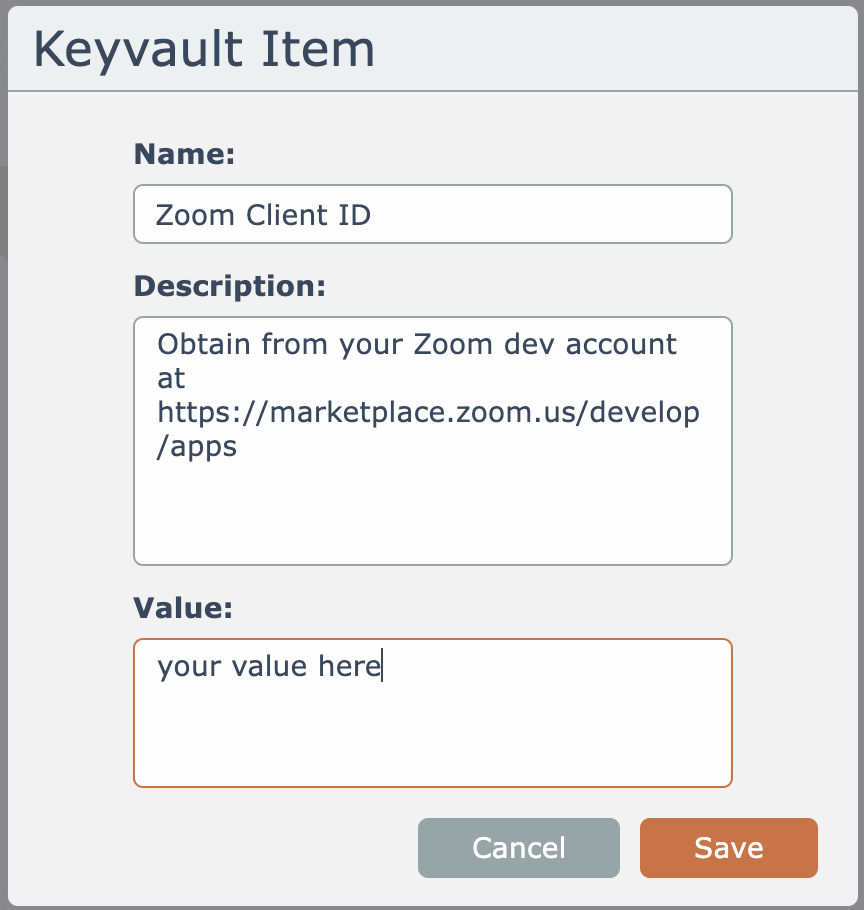
Task: Click '/apps' at the description's end
Action: [197, 446]
